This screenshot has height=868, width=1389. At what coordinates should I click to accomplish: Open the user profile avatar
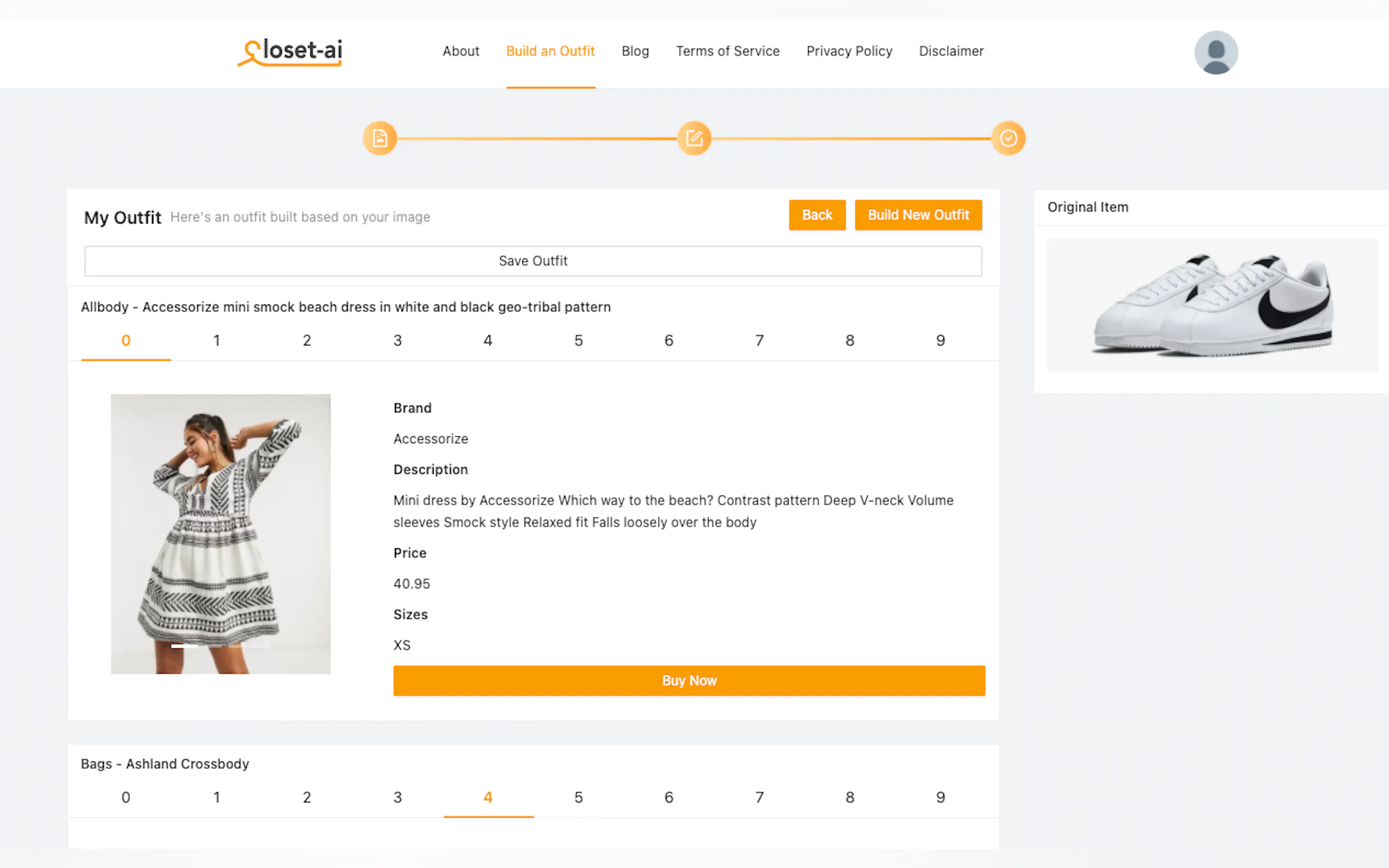[1216, 52]
